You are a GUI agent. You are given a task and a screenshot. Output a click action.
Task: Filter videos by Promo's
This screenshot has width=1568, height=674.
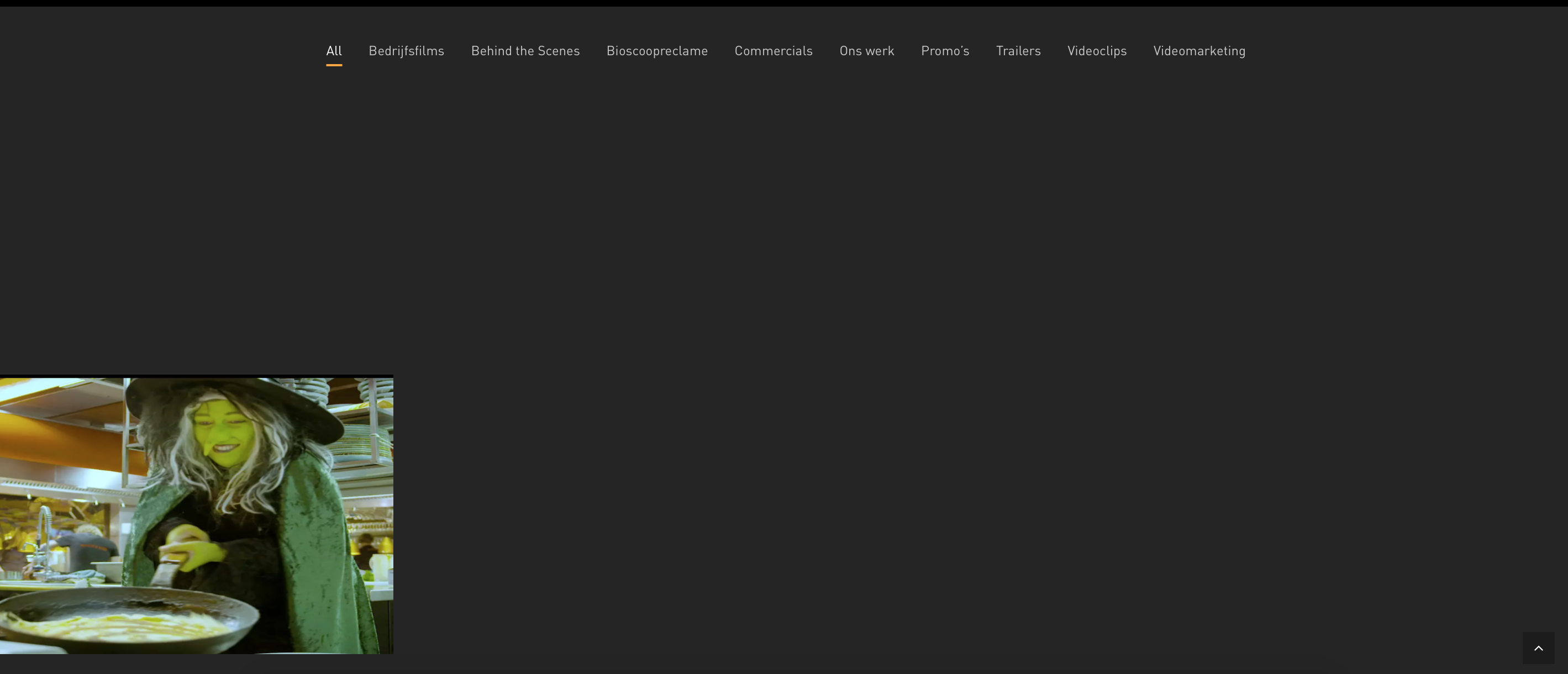pyautogui.click(x=945, y=50)
